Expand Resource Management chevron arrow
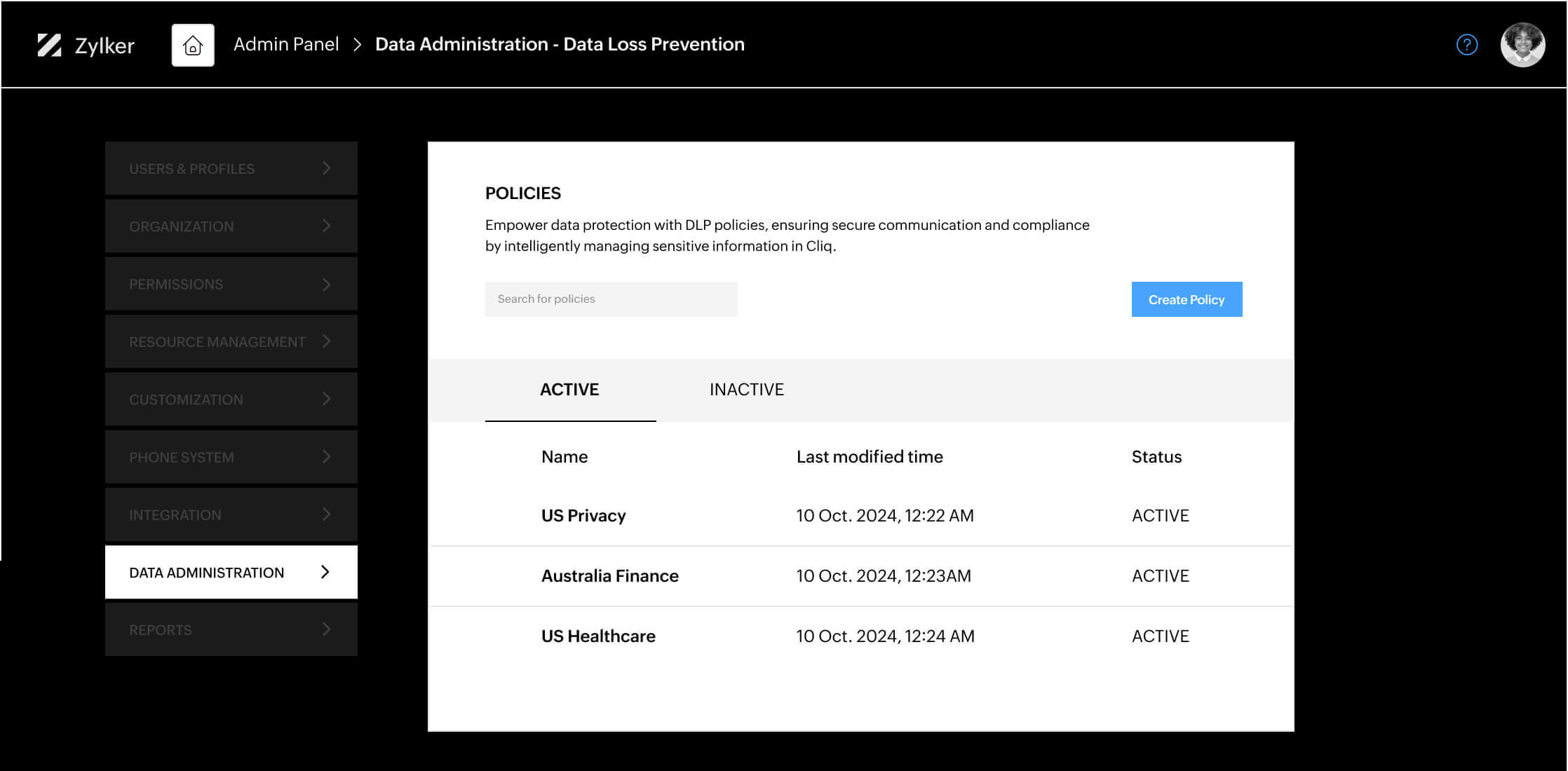The height and width of the screenshot is (771, 1568). pyautogui.click(x=326, y=341)
